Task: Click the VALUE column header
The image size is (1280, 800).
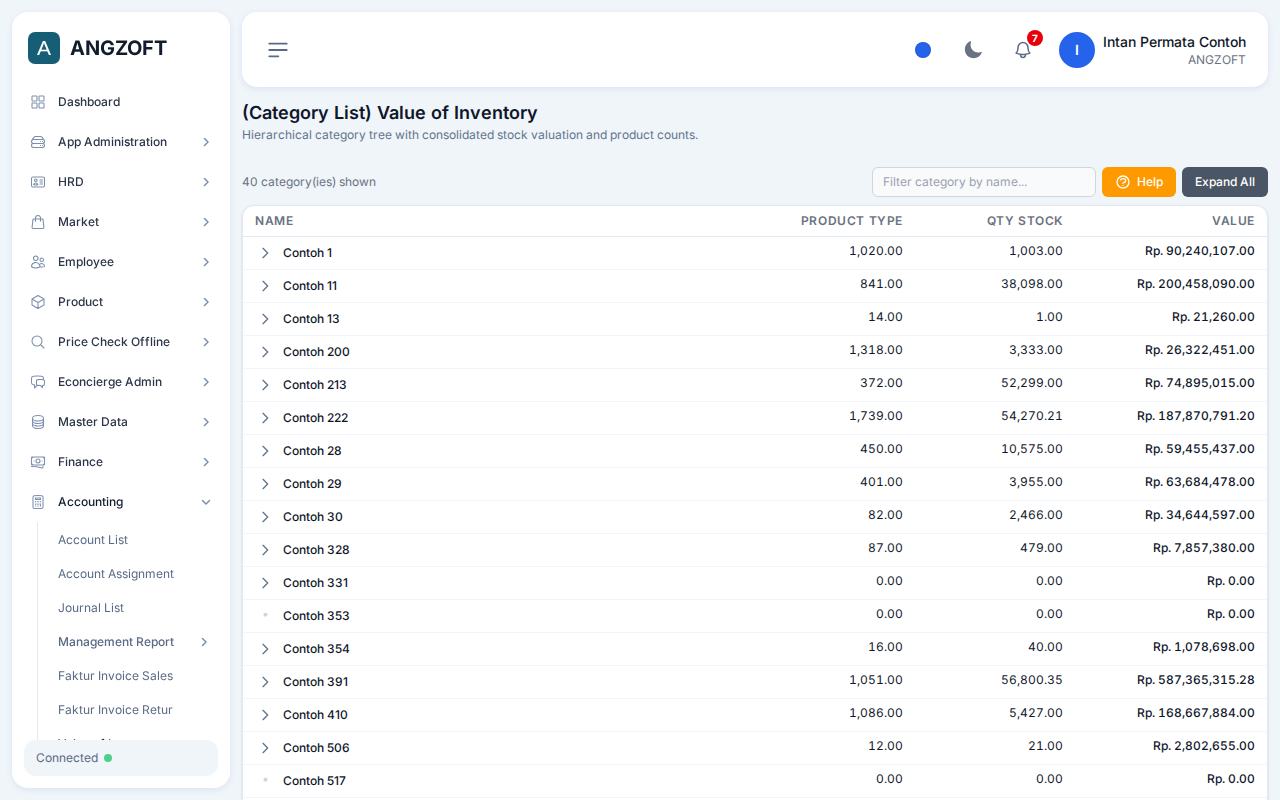Action: [x=1233, y=221]
